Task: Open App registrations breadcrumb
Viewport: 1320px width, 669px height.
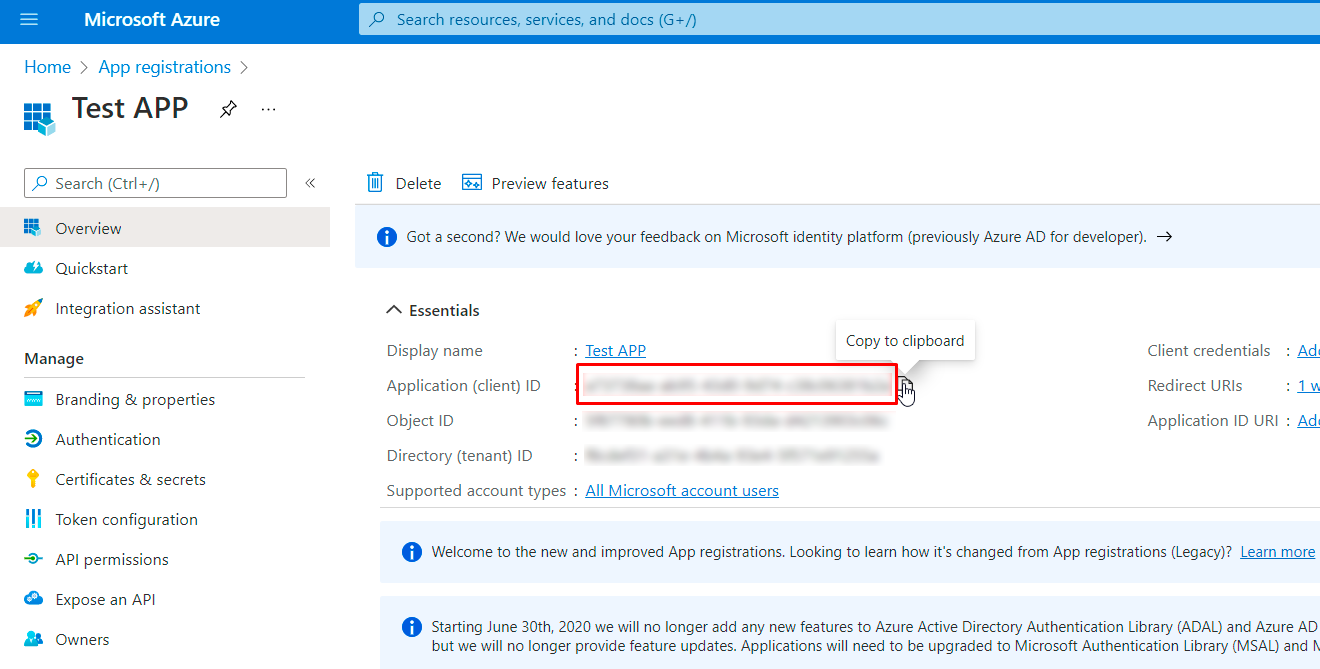Action: click(165, 67)
